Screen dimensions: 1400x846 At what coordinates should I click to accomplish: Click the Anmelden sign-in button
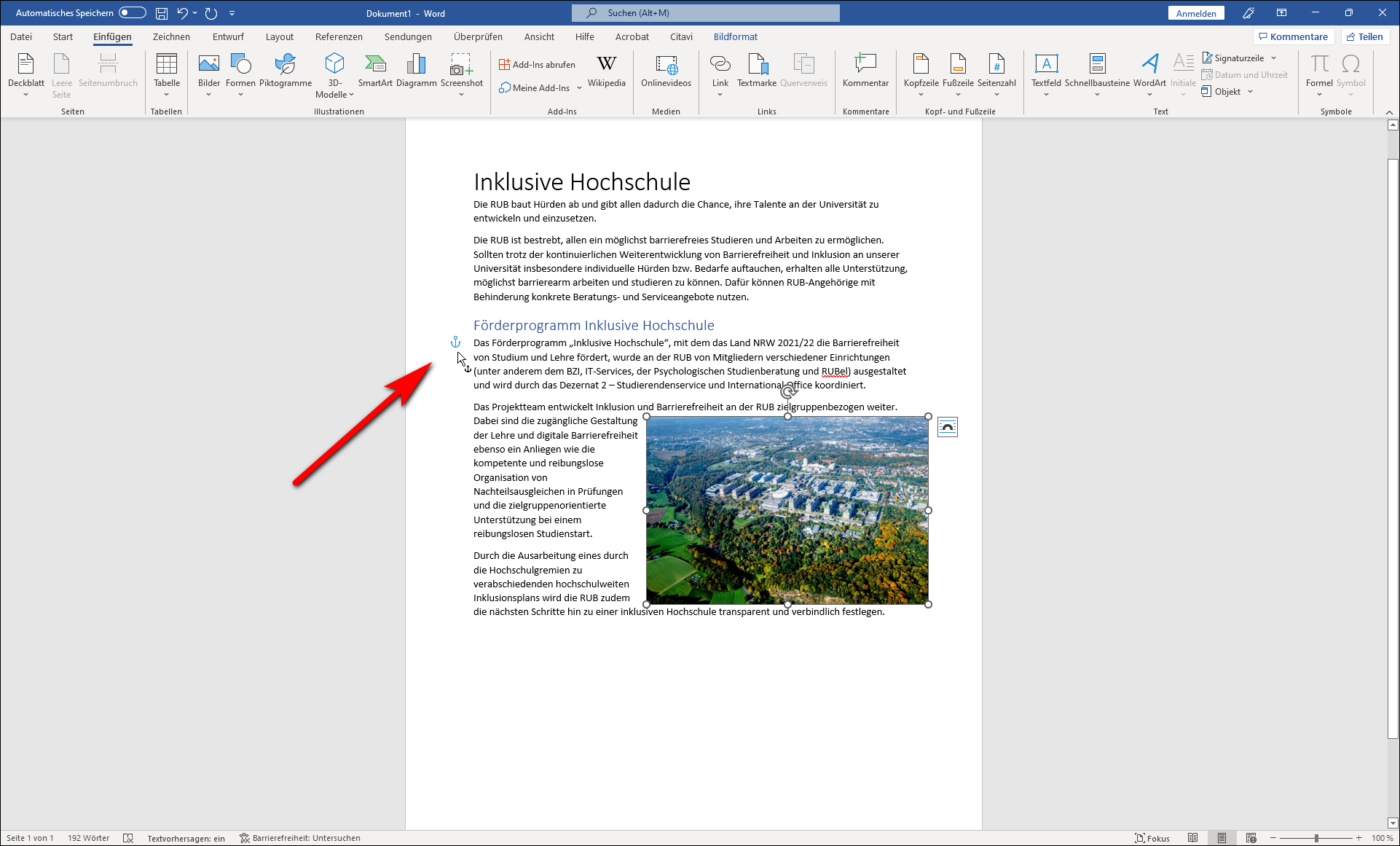[x=1196, y=13]
